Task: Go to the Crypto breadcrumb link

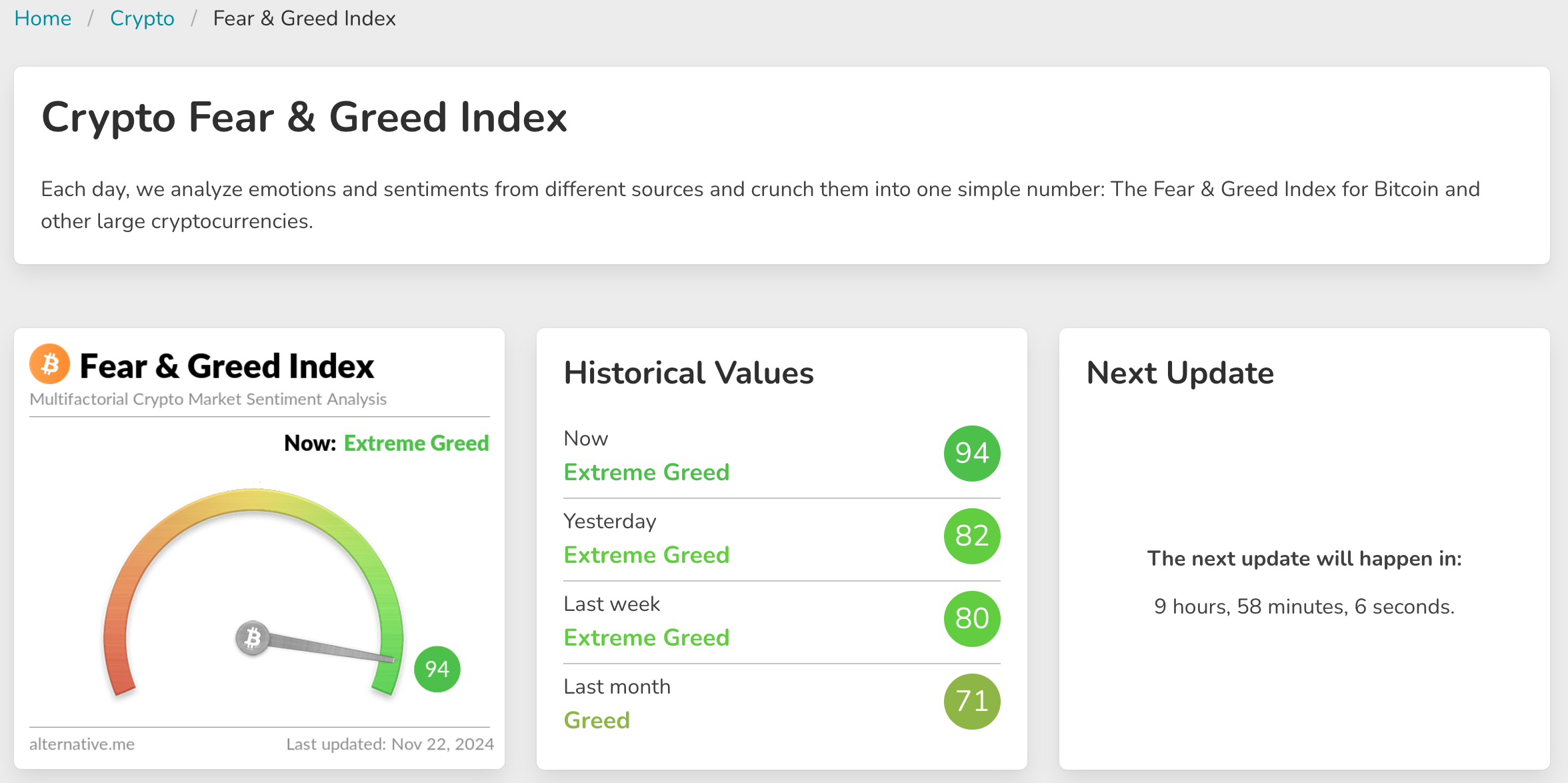Action: (x=142, y=19)
